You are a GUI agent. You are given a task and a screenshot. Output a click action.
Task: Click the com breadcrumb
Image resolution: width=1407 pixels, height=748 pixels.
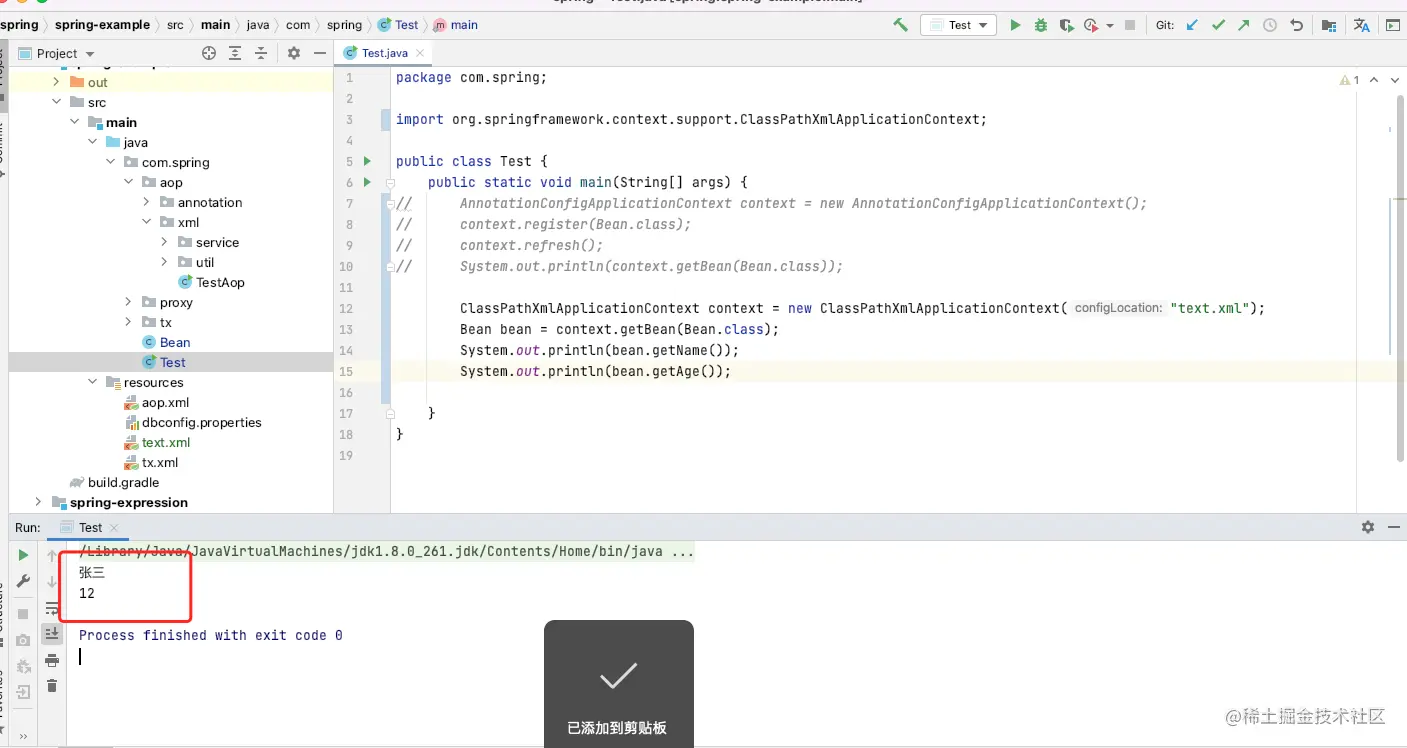pos(299,25)
